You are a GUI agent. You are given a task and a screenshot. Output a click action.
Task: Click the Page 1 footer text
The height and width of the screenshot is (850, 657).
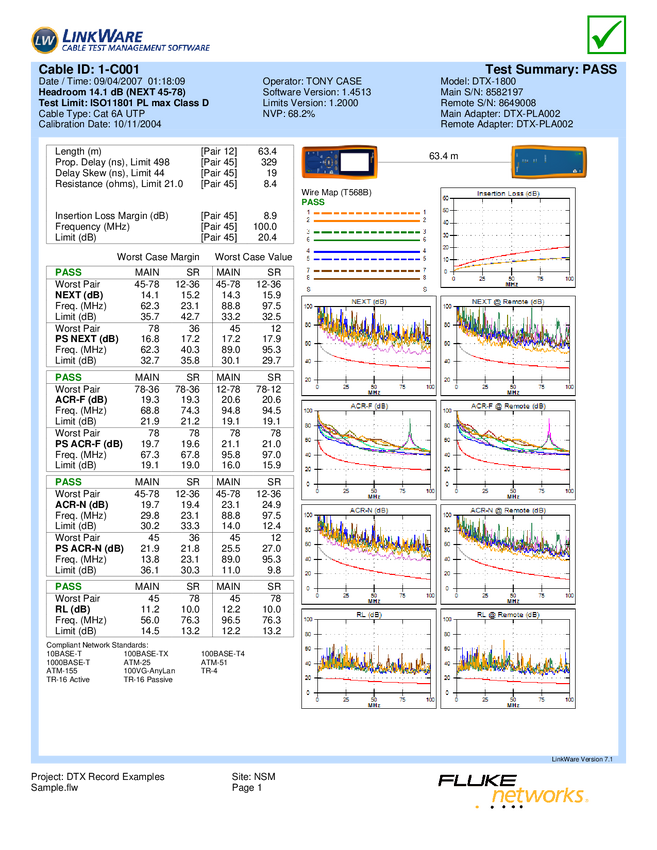[247, 788]
